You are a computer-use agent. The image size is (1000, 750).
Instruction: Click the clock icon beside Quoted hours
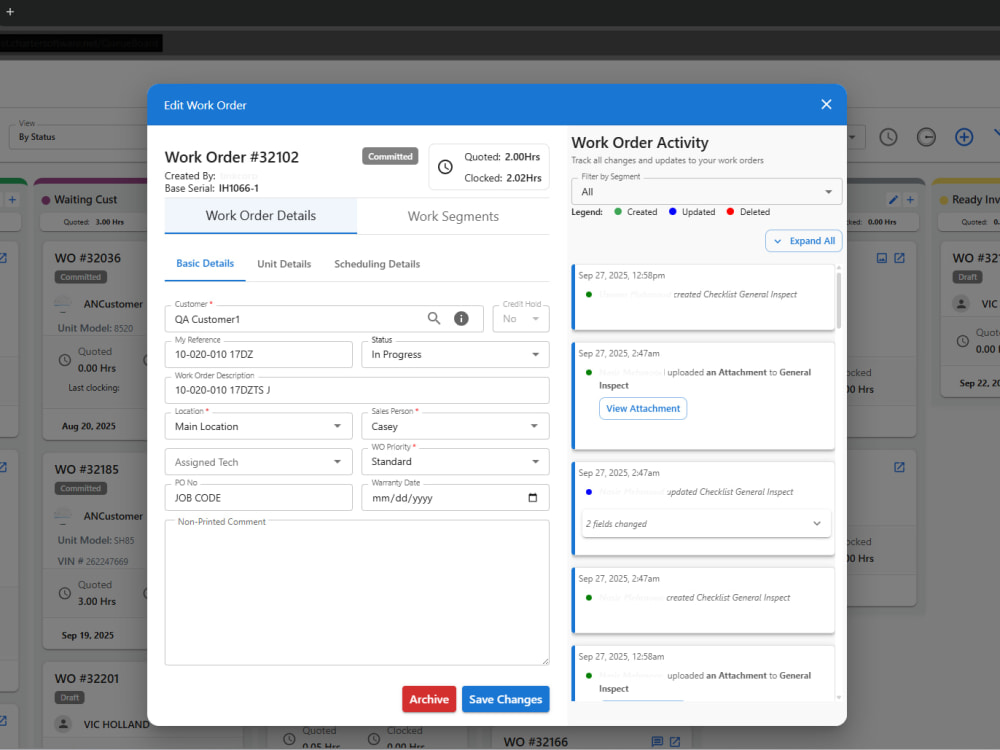pos(445,166)
